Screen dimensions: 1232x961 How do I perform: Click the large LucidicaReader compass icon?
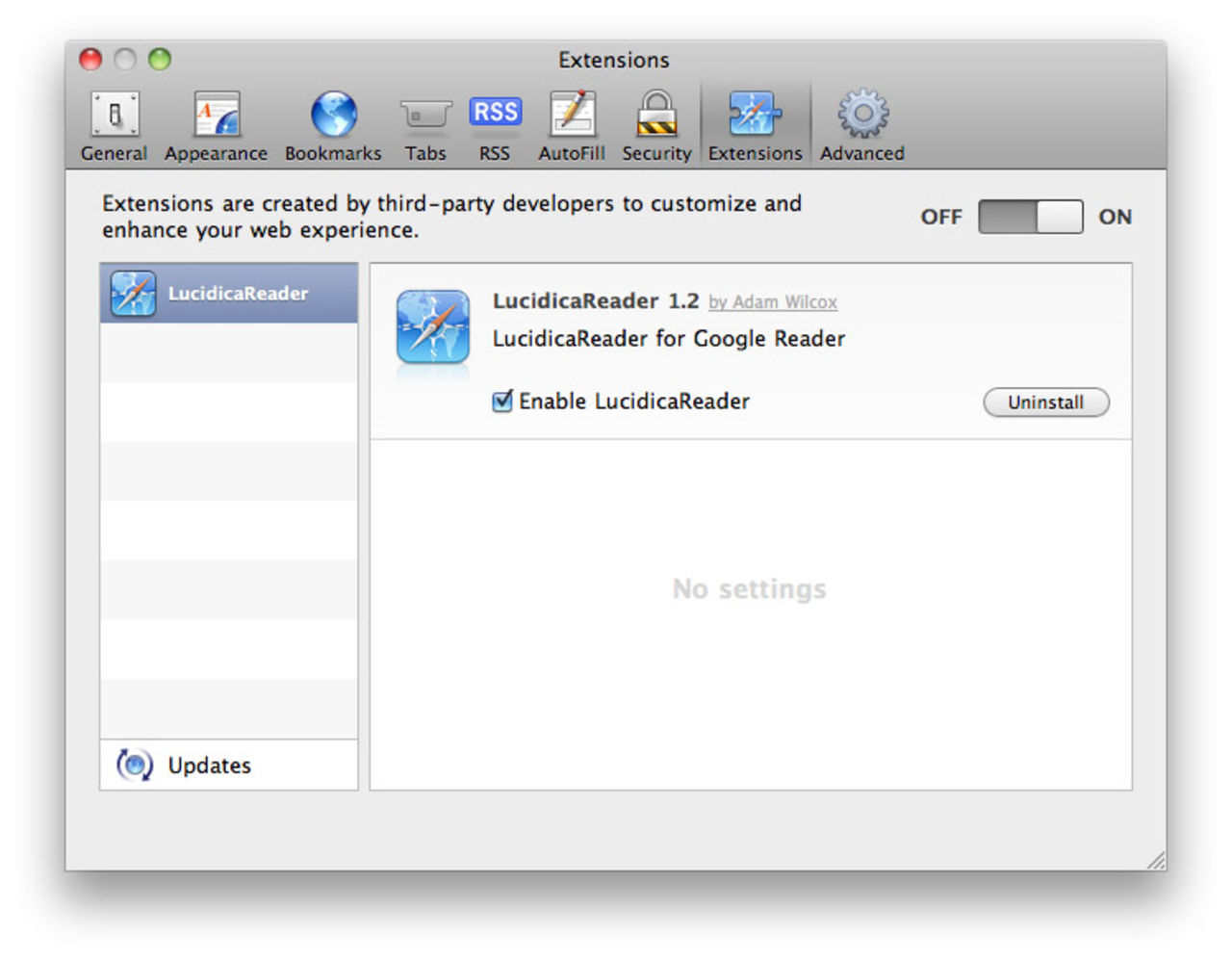pos(433,327)
